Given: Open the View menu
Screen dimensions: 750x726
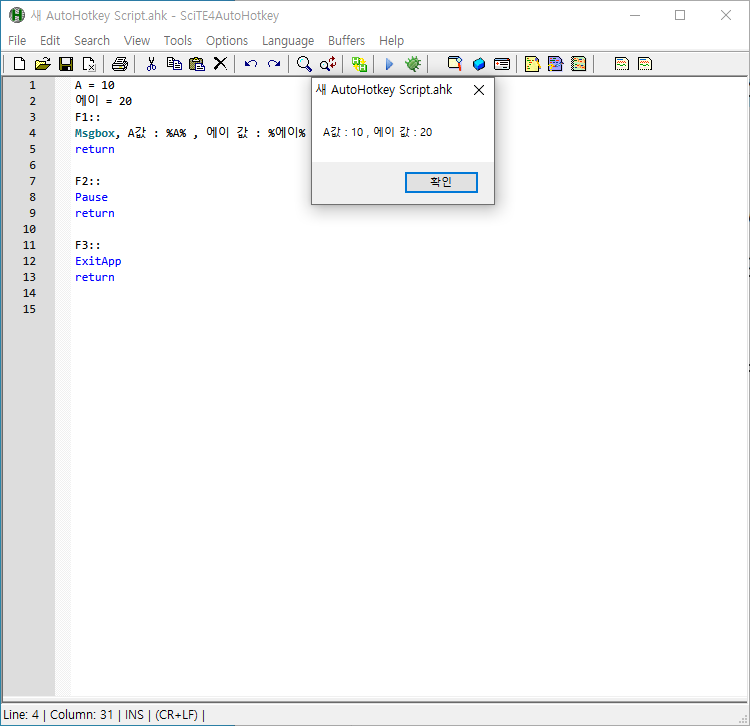Looking at the screenshot, I should click(x=137, y=41).
